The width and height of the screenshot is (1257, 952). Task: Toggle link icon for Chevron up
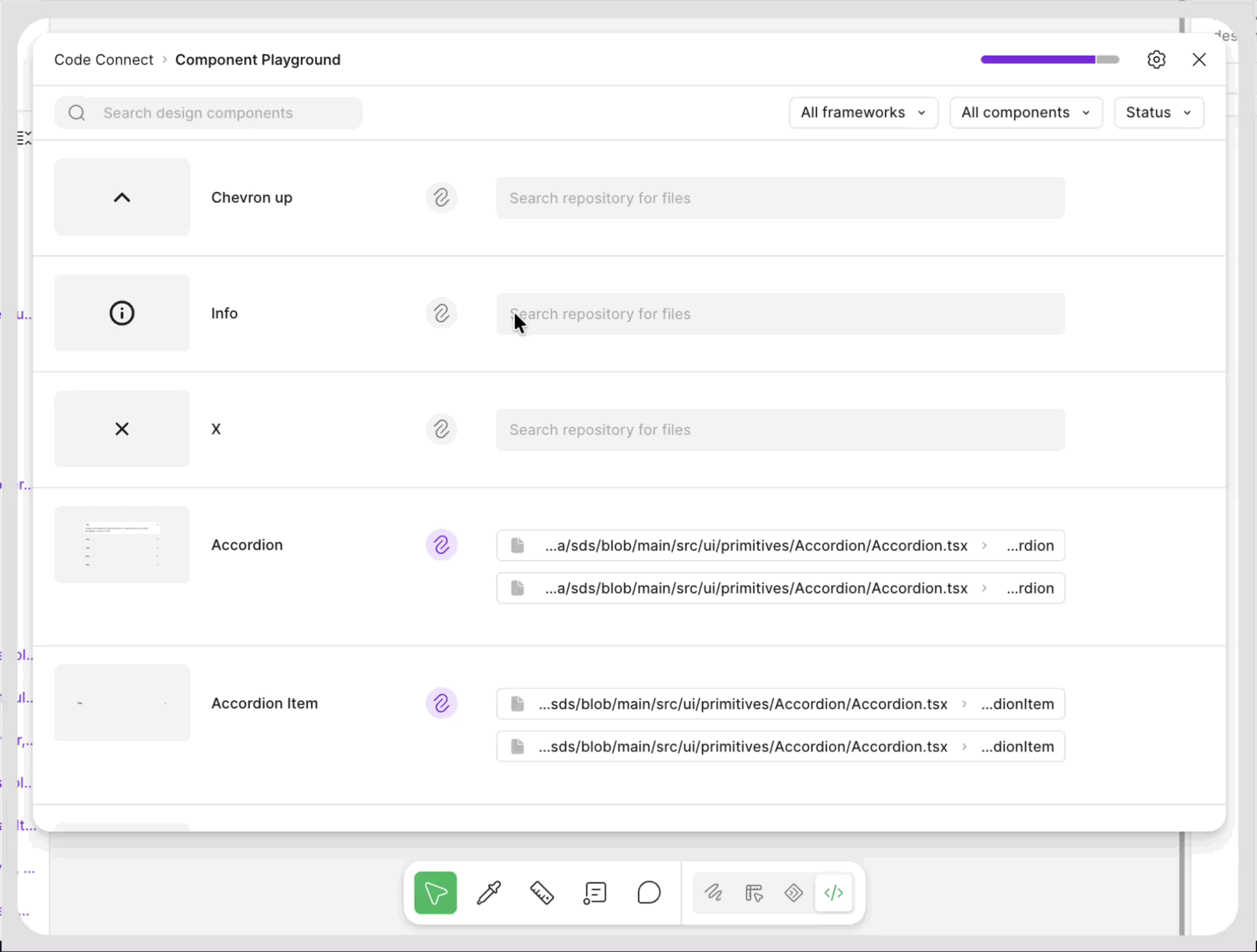[x=441, y=198]
